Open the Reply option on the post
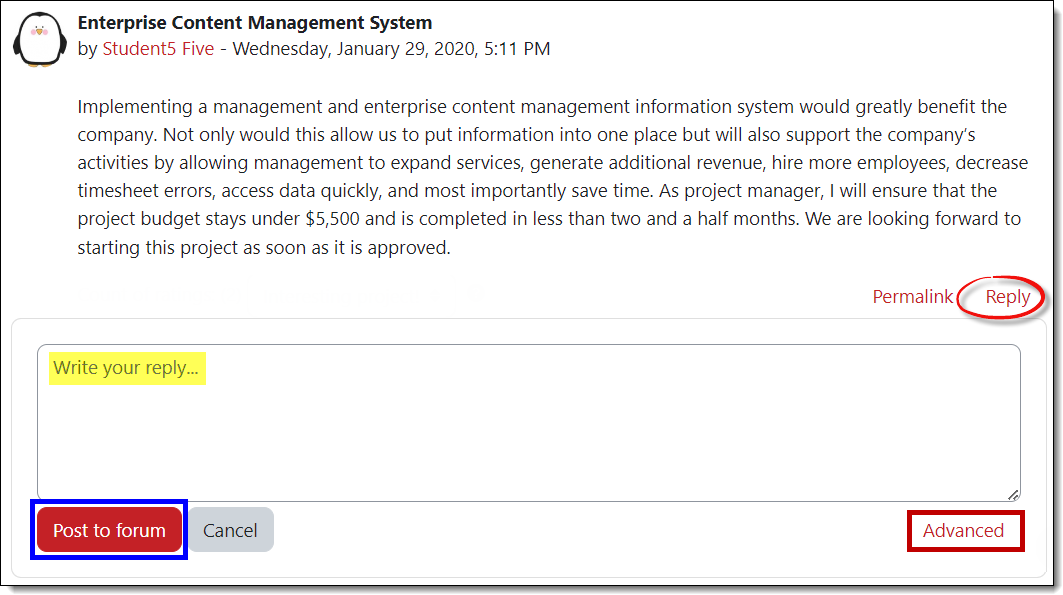The width and height of the screenshot is (1063, 595). click(x=1006, y=296)
